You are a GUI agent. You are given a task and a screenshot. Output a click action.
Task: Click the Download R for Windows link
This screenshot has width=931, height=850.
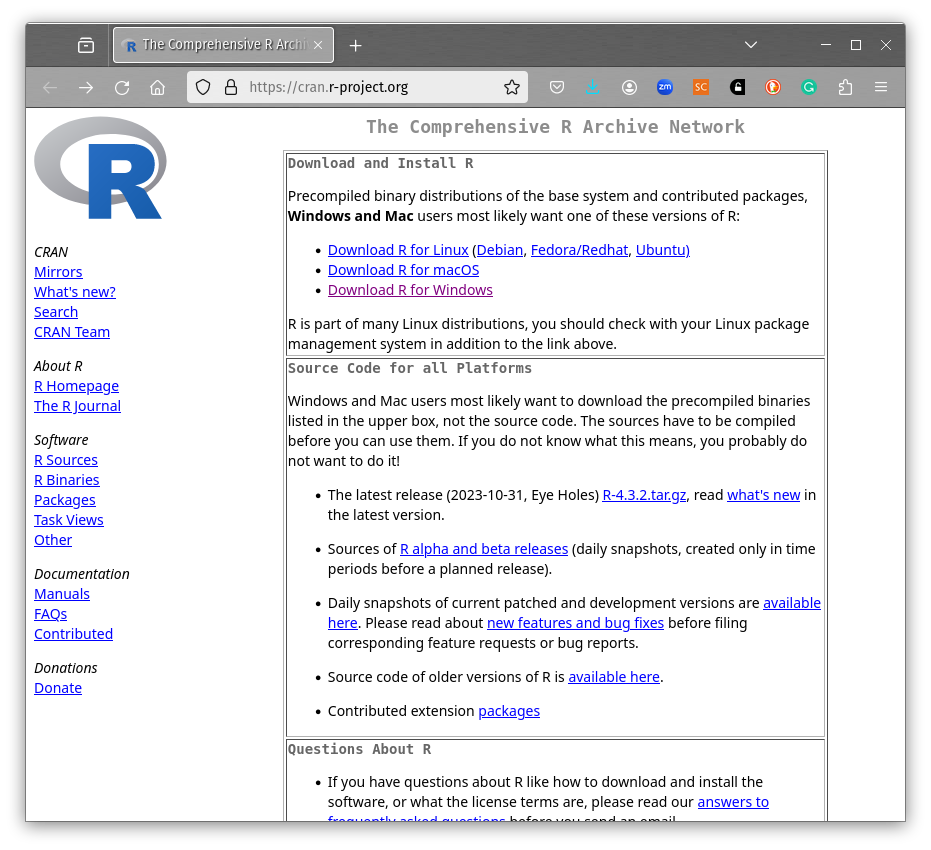(410, 291)
